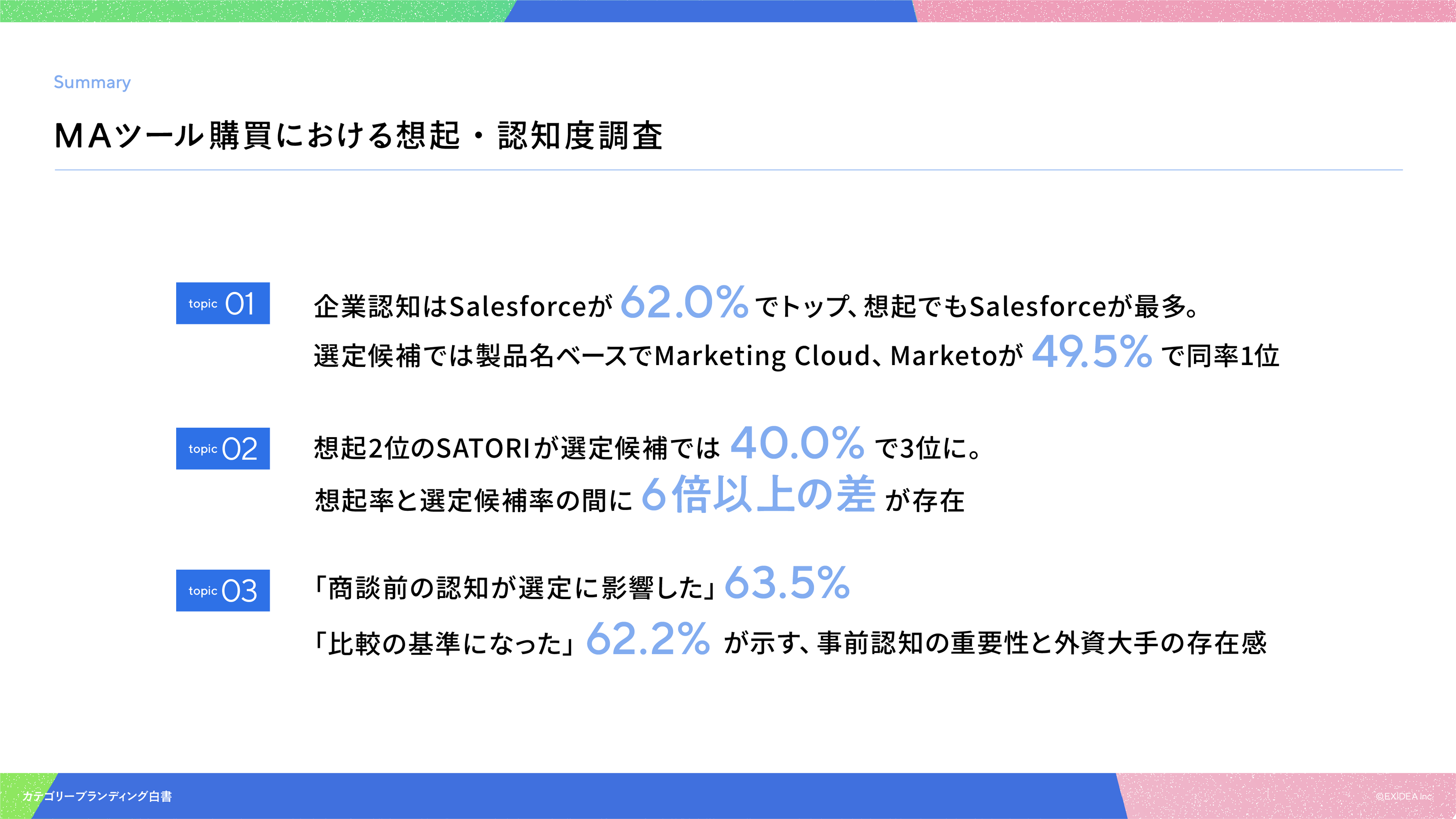Click the 40.0% figure
The width and height of the screenshot is (1456, 819).
[x=797, y=444]
